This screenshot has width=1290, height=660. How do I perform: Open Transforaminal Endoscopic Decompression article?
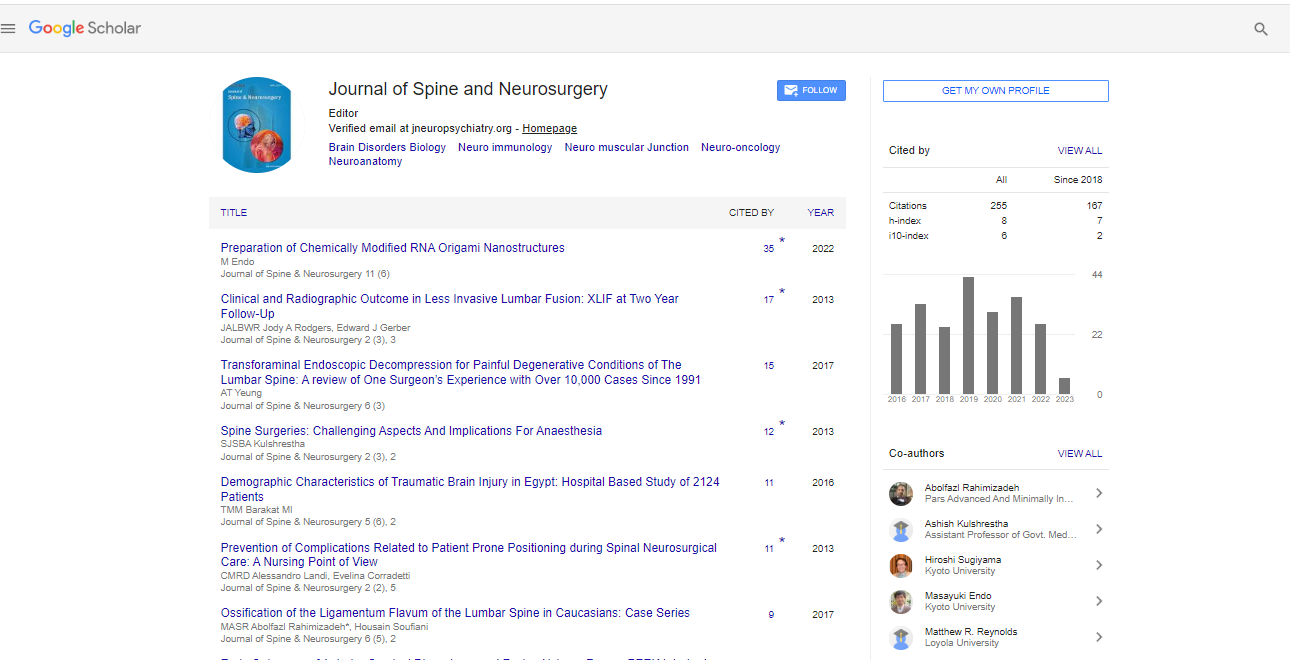point(461,372)
